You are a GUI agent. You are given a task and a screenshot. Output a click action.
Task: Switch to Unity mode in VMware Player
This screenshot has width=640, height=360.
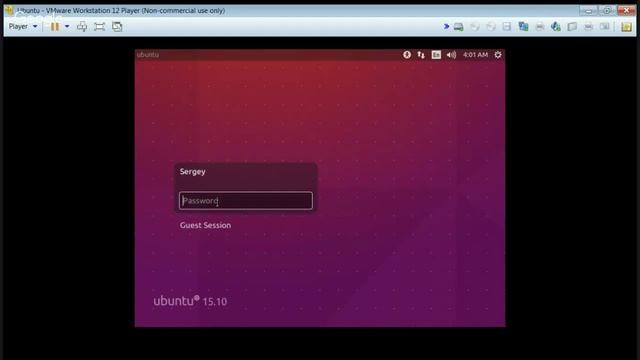point(117,27)
